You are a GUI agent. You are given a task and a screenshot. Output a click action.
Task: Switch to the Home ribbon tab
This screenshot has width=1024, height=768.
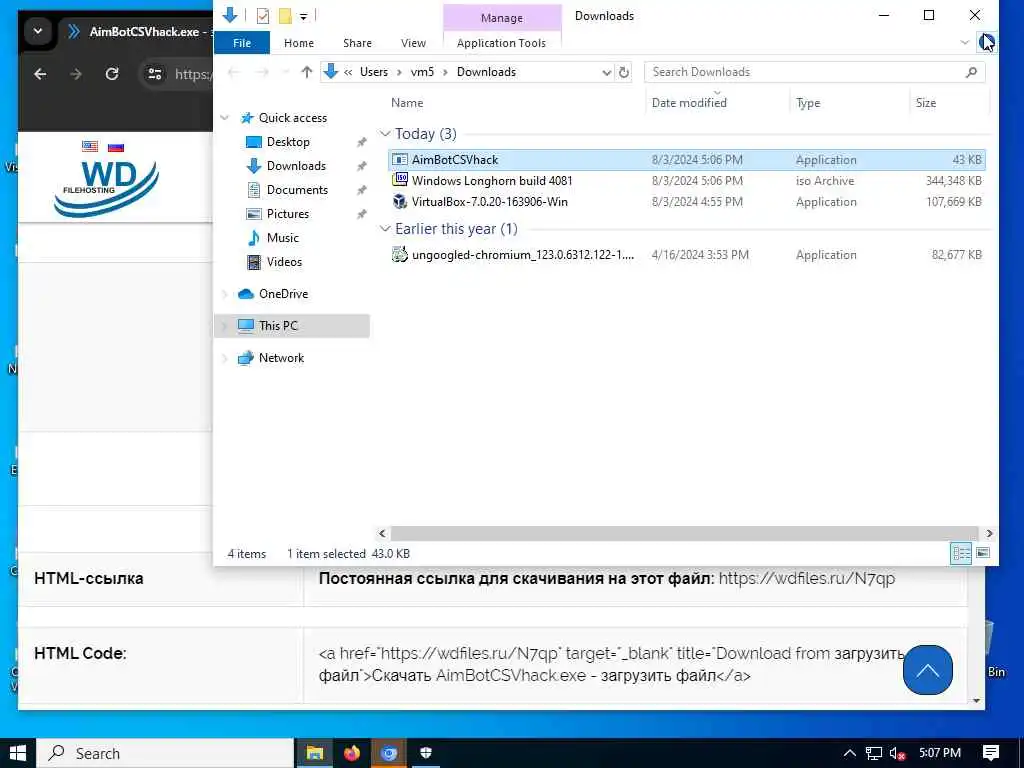tap(298, 43)
